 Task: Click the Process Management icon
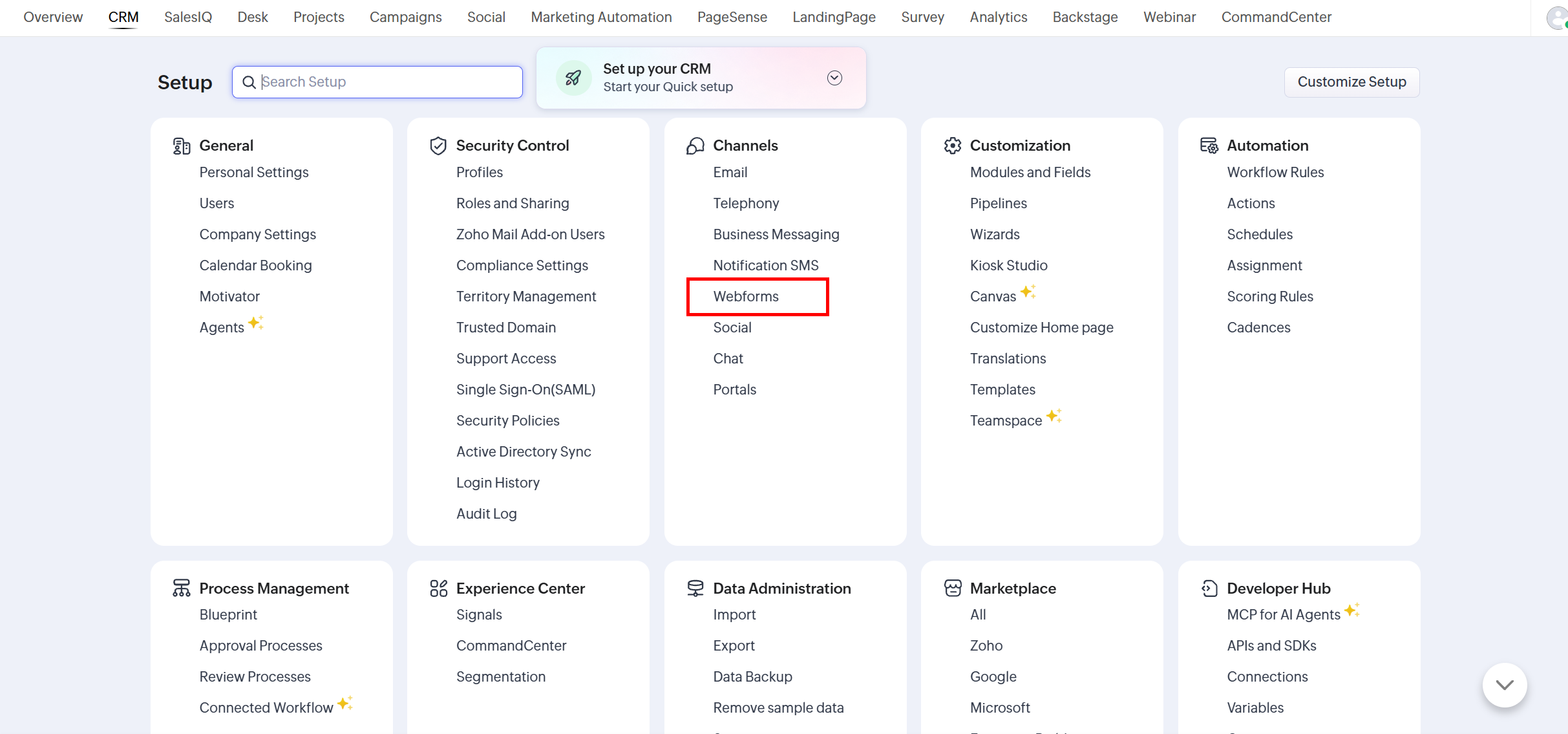182,588
